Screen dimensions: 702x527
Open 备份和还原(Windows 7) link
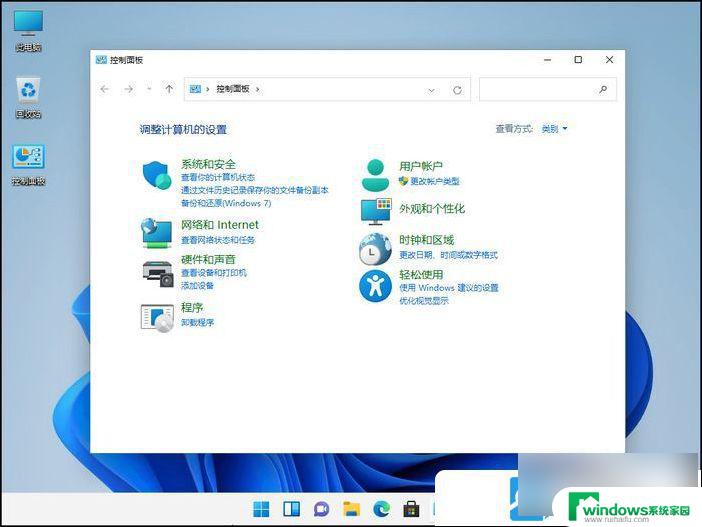click(226, 203)
